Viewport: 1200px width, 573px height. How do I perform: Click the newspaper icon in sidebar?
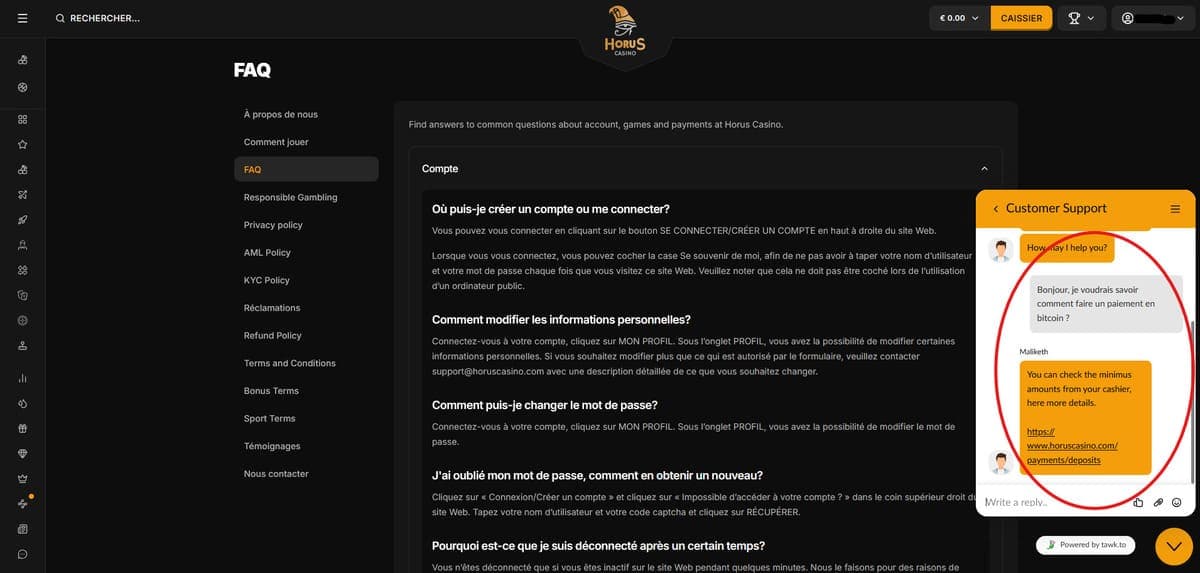pos(22,529)
